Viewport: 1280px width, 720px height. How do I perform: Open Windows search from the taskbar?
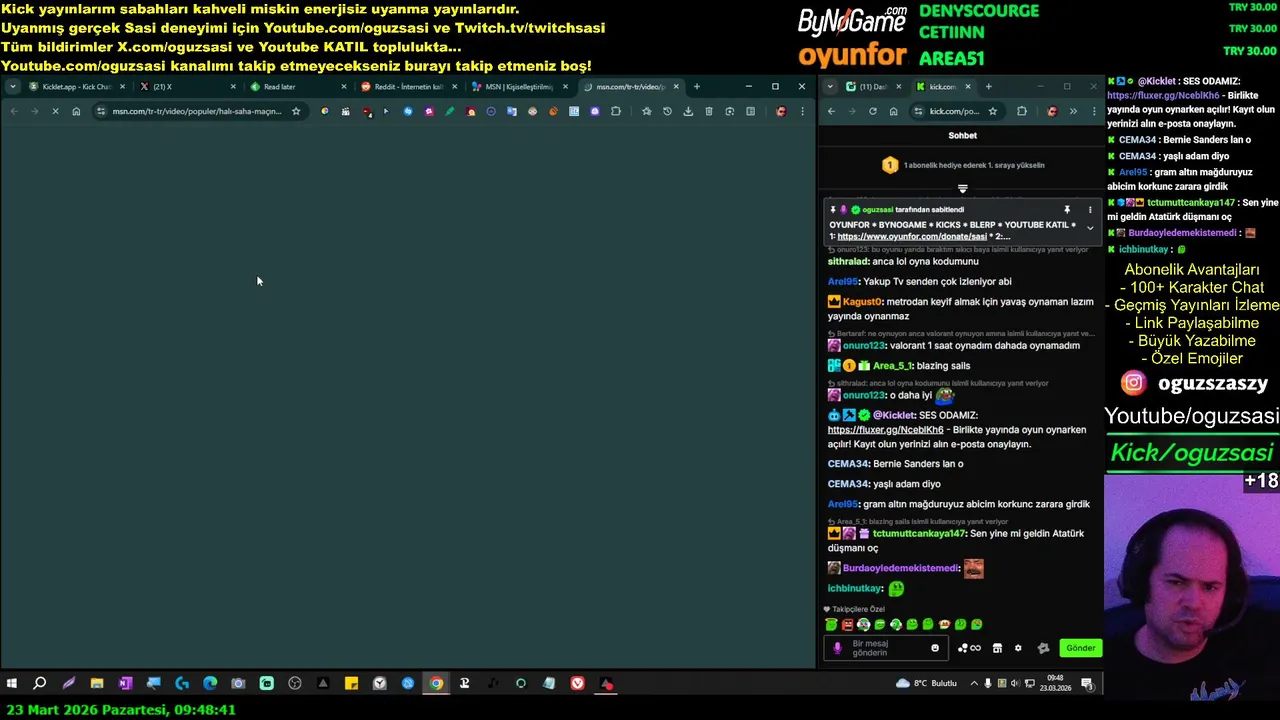[40, 684]
